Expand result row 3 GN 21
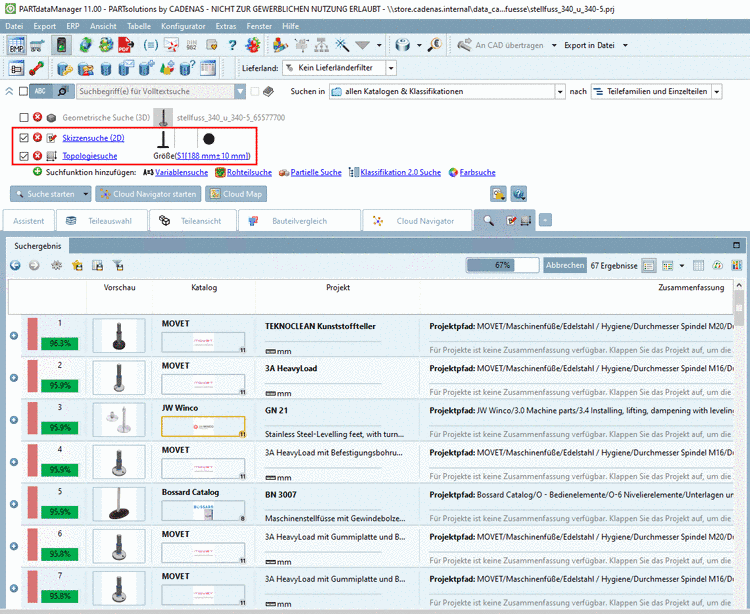750x614 pixels. coord(14,420)
